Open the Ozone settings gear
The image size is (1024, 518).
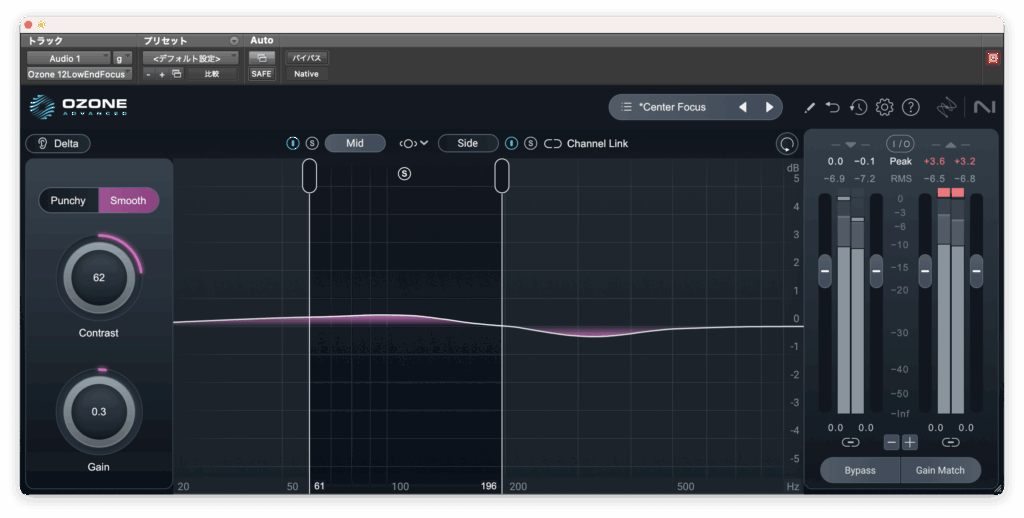click(884, 107)
